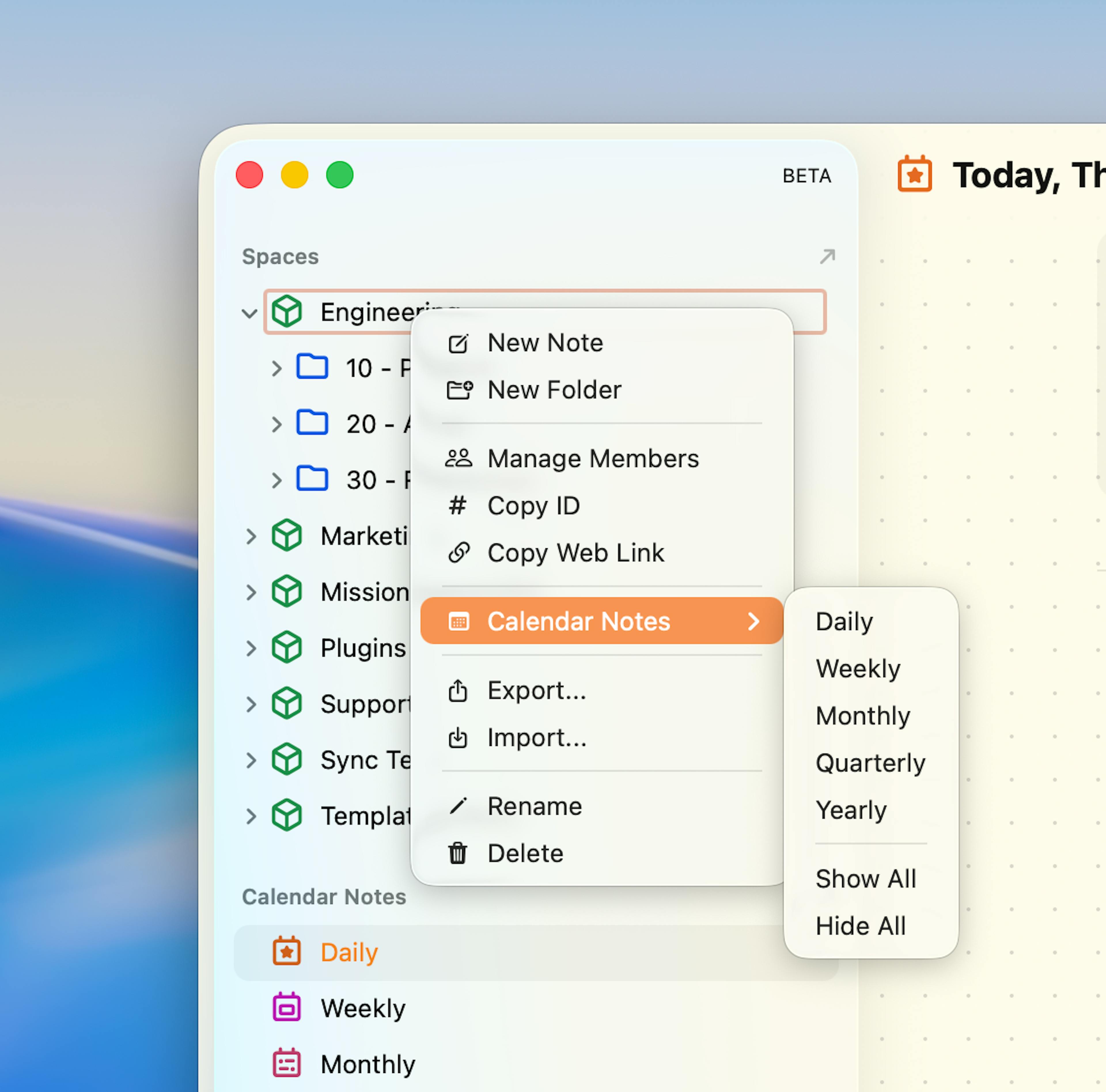Click the Monthly calendar icon in sidebar
This screenshot has width=1106, height=1092.
pos(287,1063)
